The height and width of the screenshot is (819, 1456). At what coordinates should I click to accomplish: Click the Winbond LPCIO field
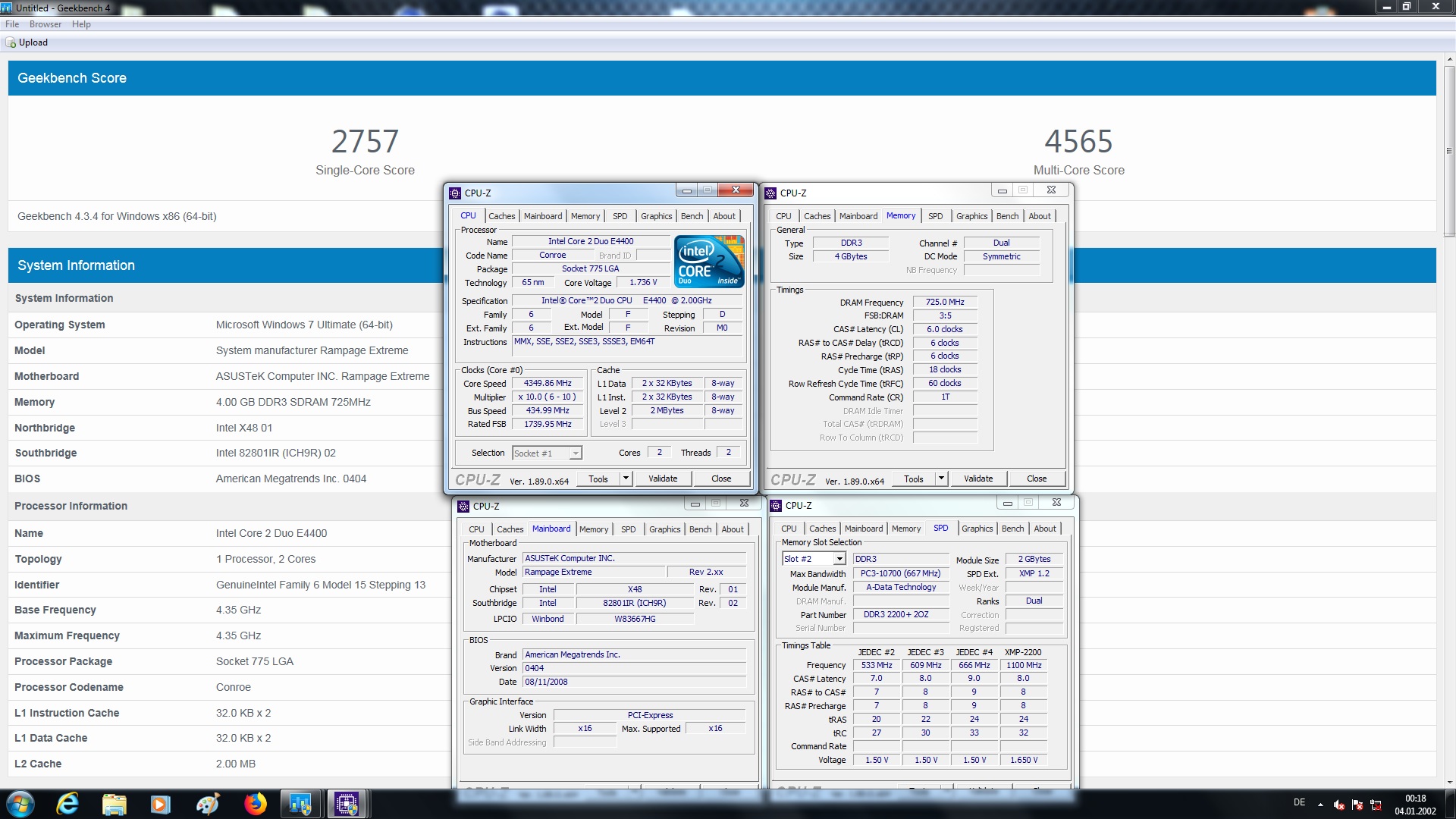(x=547, y=619)
